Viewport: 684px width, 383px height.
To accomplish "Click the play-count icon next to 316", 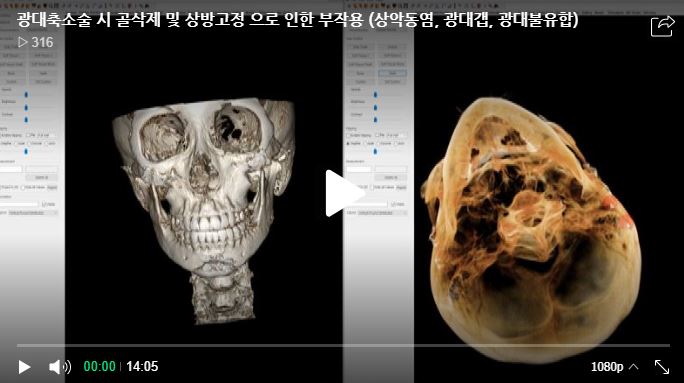I will [23, 42].
